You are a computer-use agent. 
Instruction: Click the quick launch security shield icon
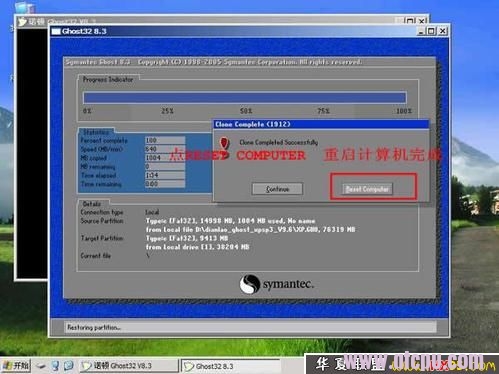[x=55, y=366]
